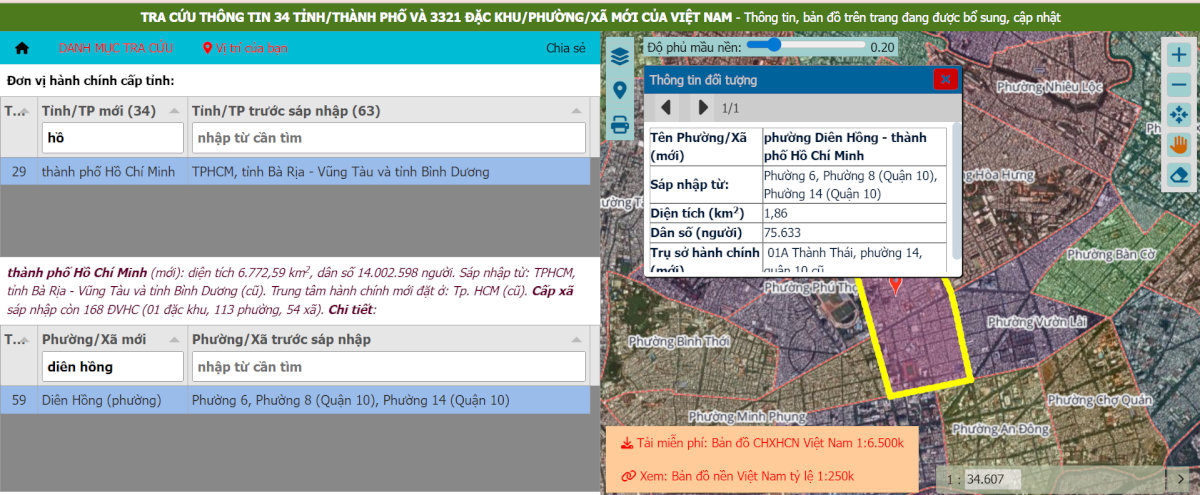
Task: Show previous object in info popup
Action: tap(666, 107)
